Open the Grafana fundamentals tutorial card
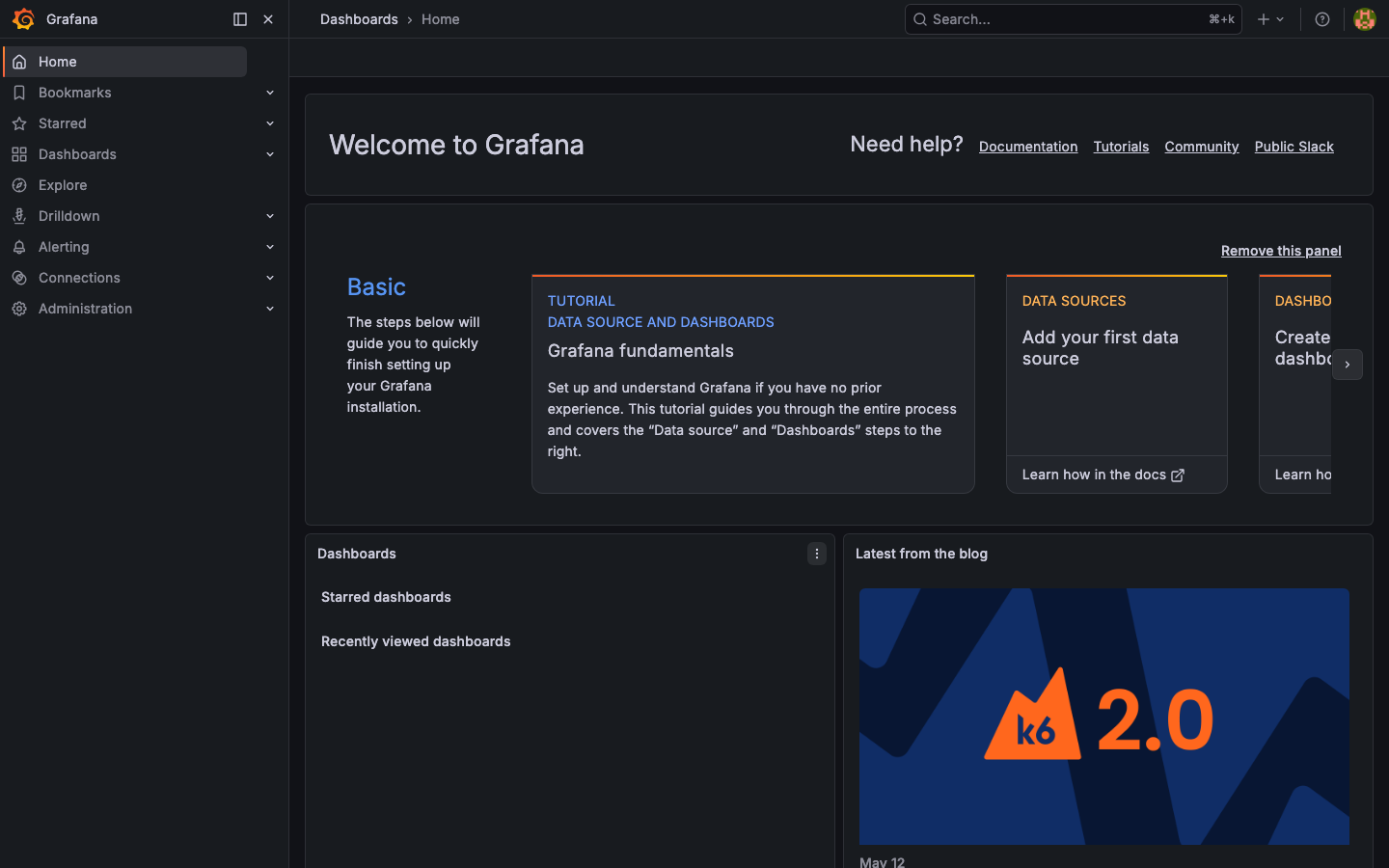This screenshot has height=868, width=1389. [x=753, y=384]
